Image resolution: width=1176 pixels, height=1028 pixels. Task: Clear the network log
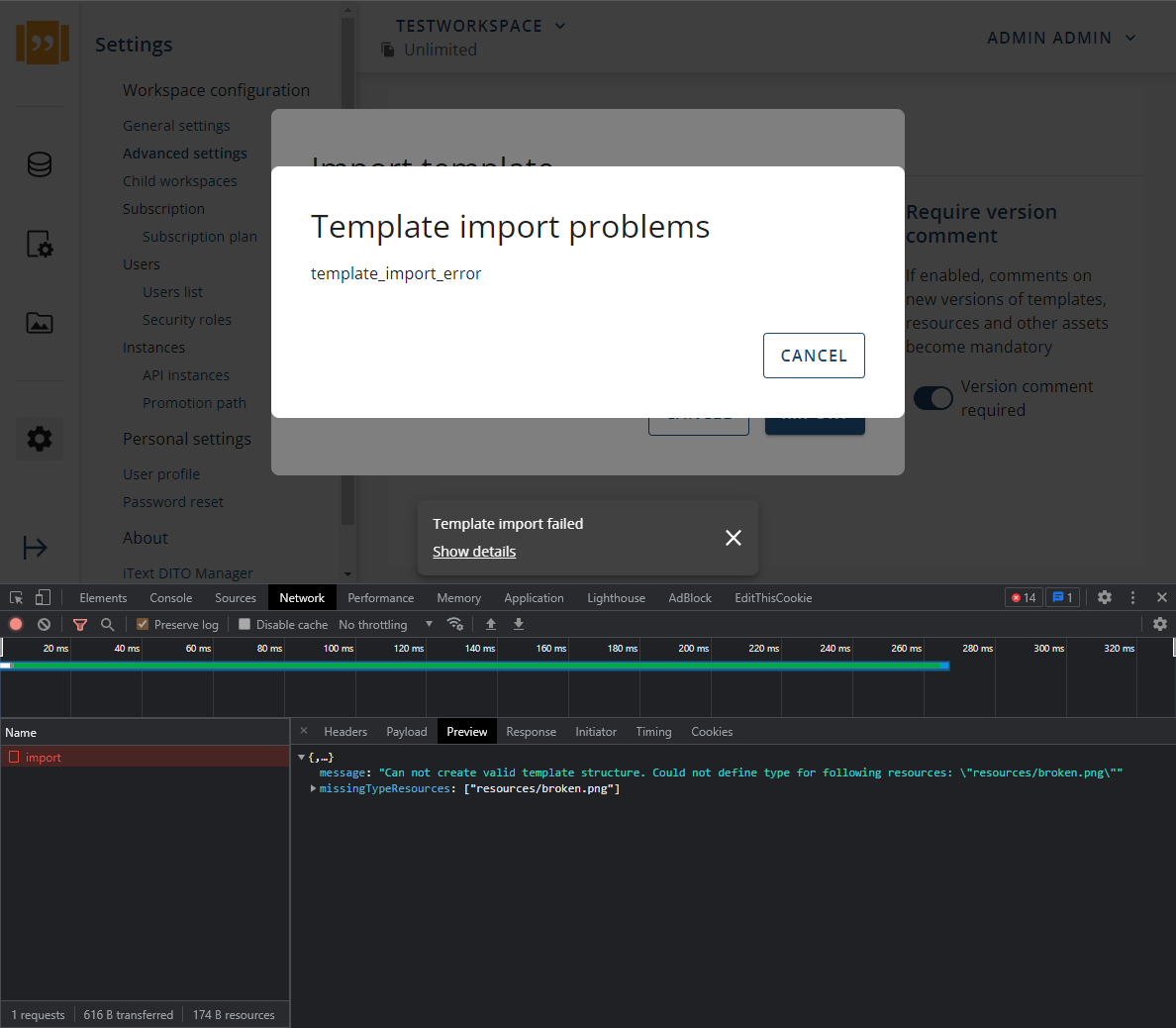coord(44,624)
